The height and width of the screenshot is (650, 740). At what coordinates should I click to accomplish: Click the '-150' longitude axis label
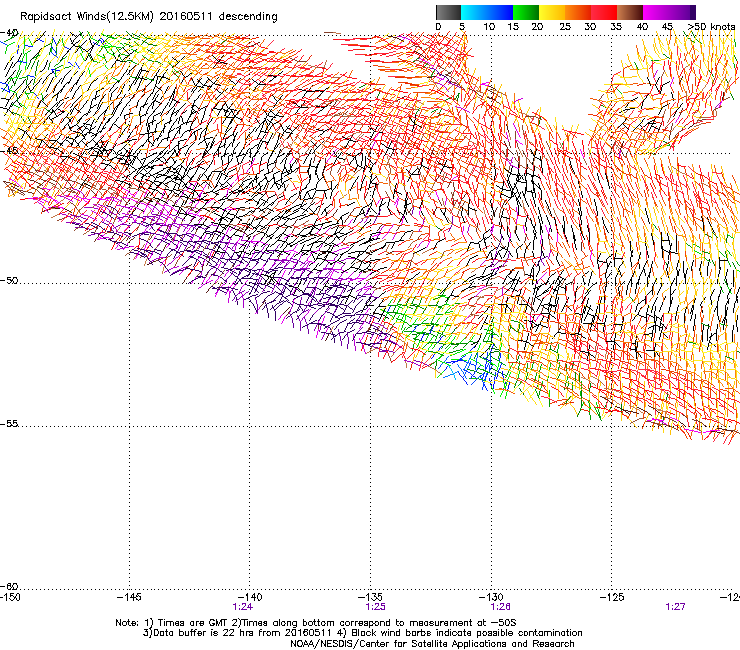[x=10, y=598]
